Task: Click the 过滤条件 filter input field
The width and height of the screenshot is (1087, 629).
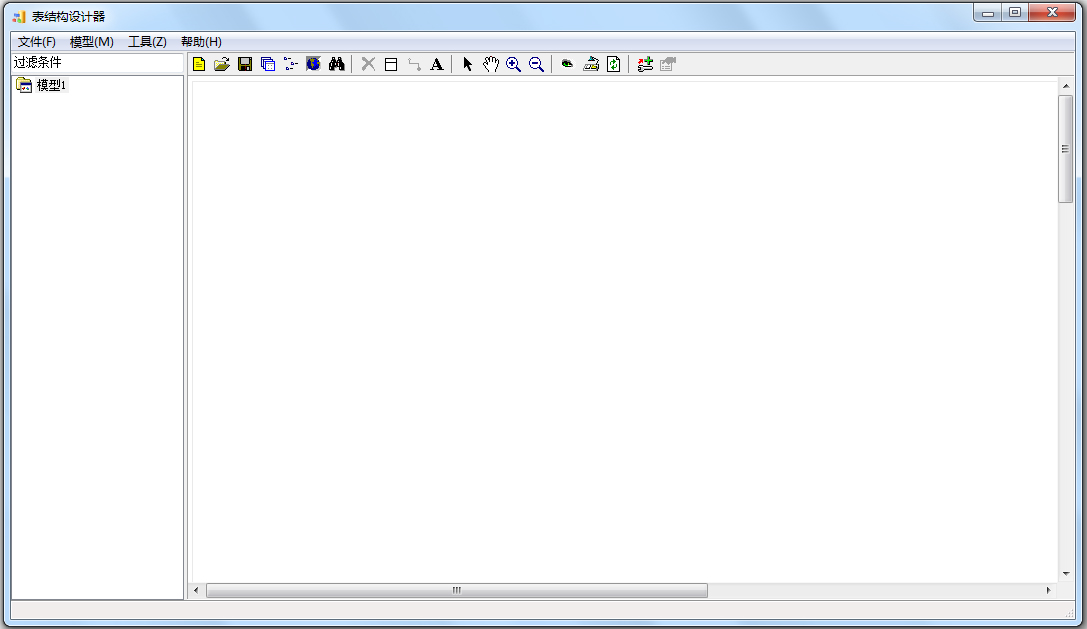Action: [x=97, y=62]
